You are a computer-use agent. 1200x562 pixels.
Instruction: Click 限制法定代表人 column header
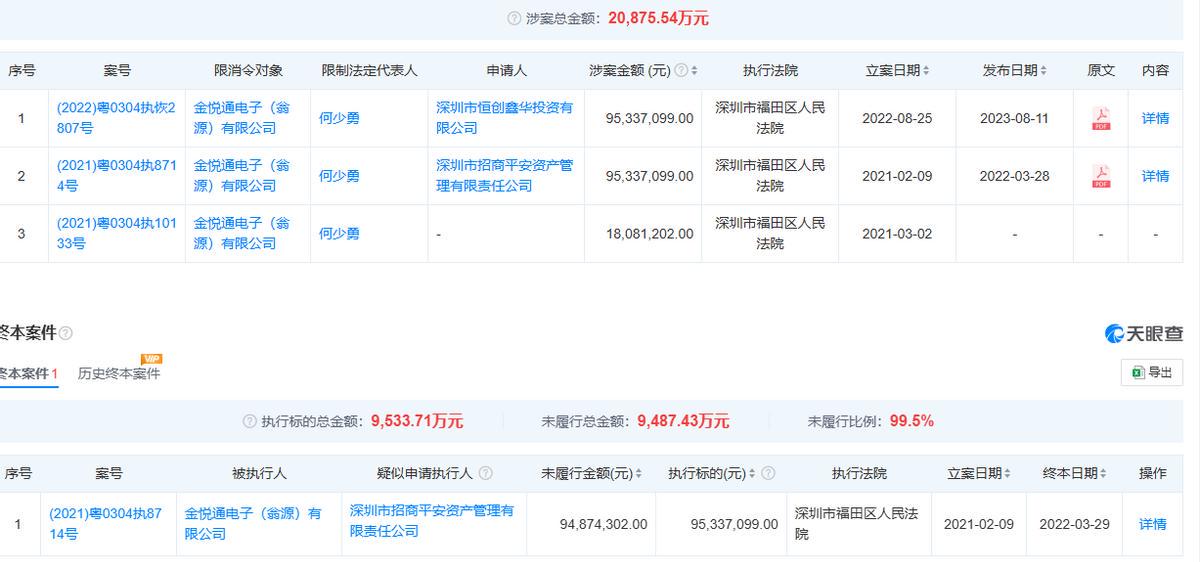point(369,70)
